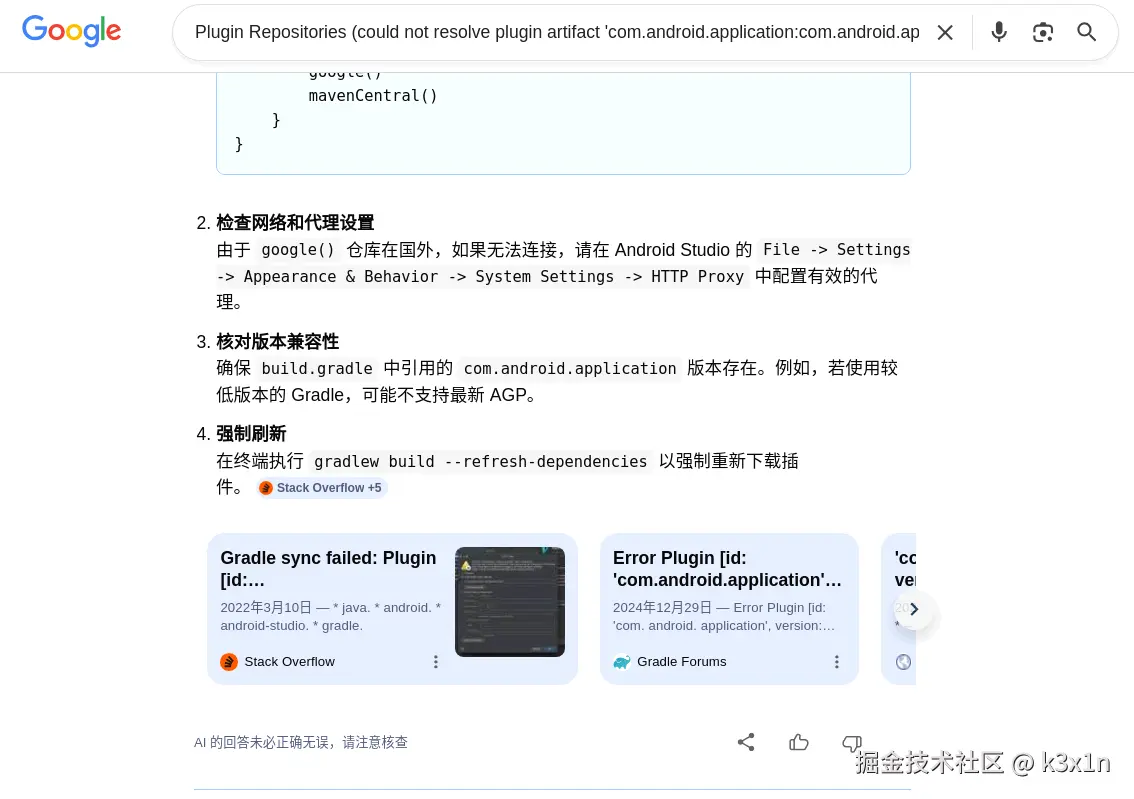Share the AI answer using the share icon

(746, 742)
